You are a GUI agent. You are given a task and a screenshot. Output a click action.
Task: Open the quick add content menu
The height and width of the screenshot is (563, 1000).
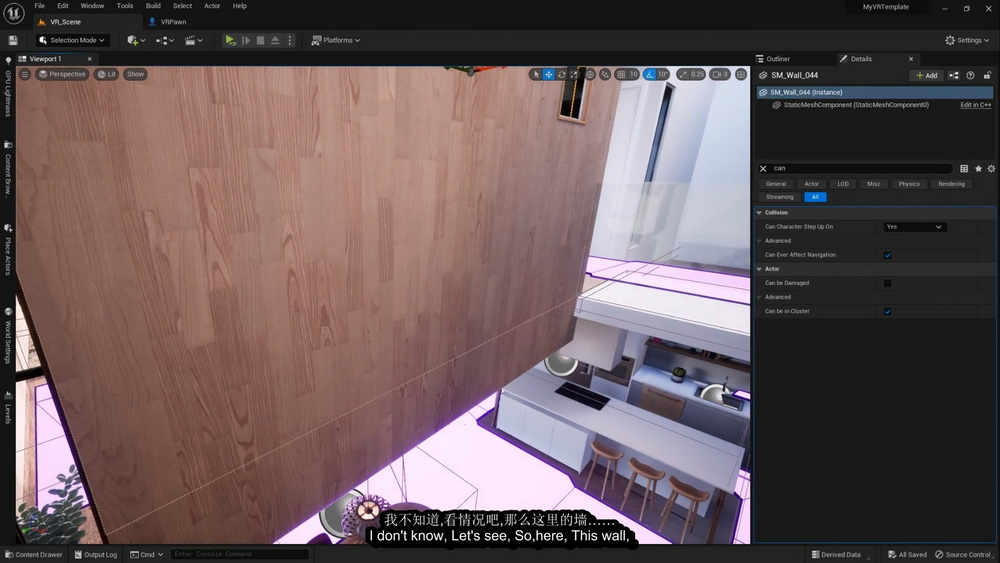(x=136, y=40)
